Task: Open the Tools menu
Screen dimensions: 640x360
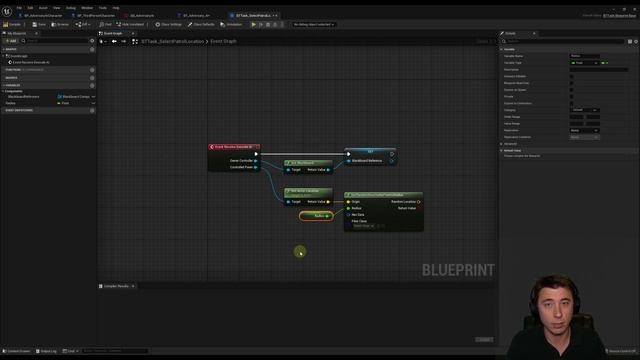Action: pos(102,8)
